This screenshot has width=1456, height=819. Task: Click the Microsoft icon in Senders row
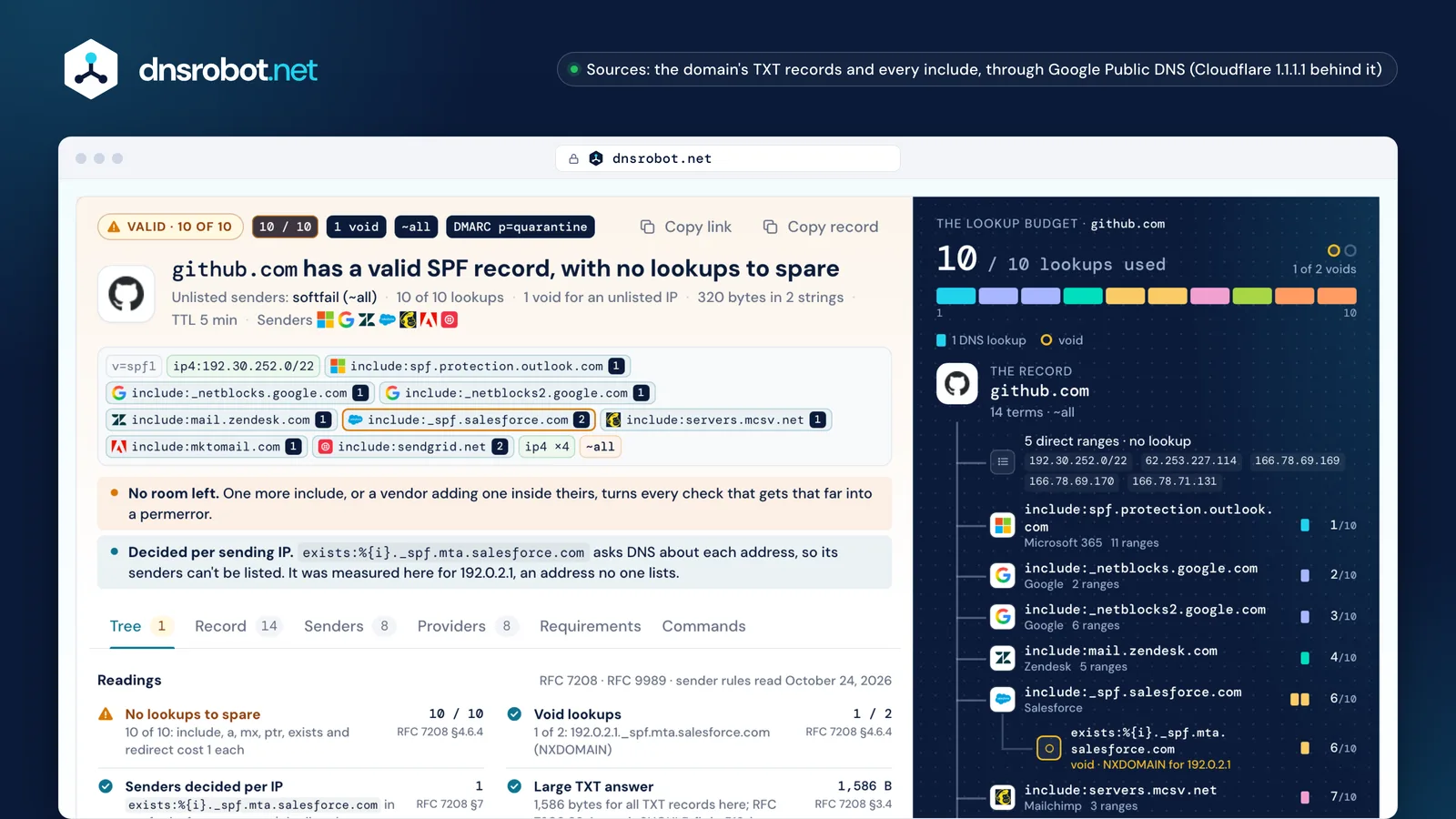(325, 319)
